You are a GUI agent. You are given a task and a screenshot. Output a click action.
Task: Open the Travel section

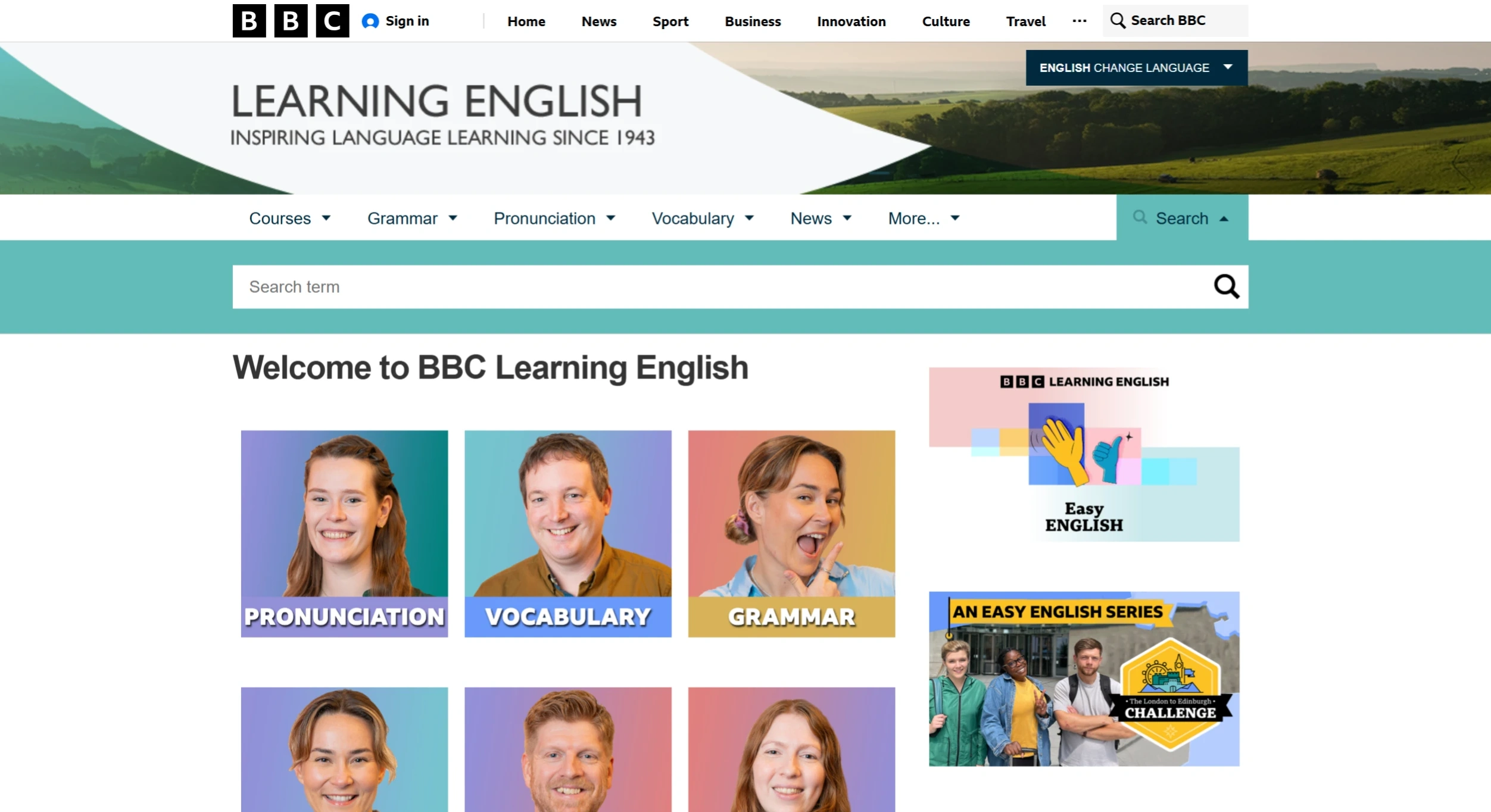coord(1025,21)
